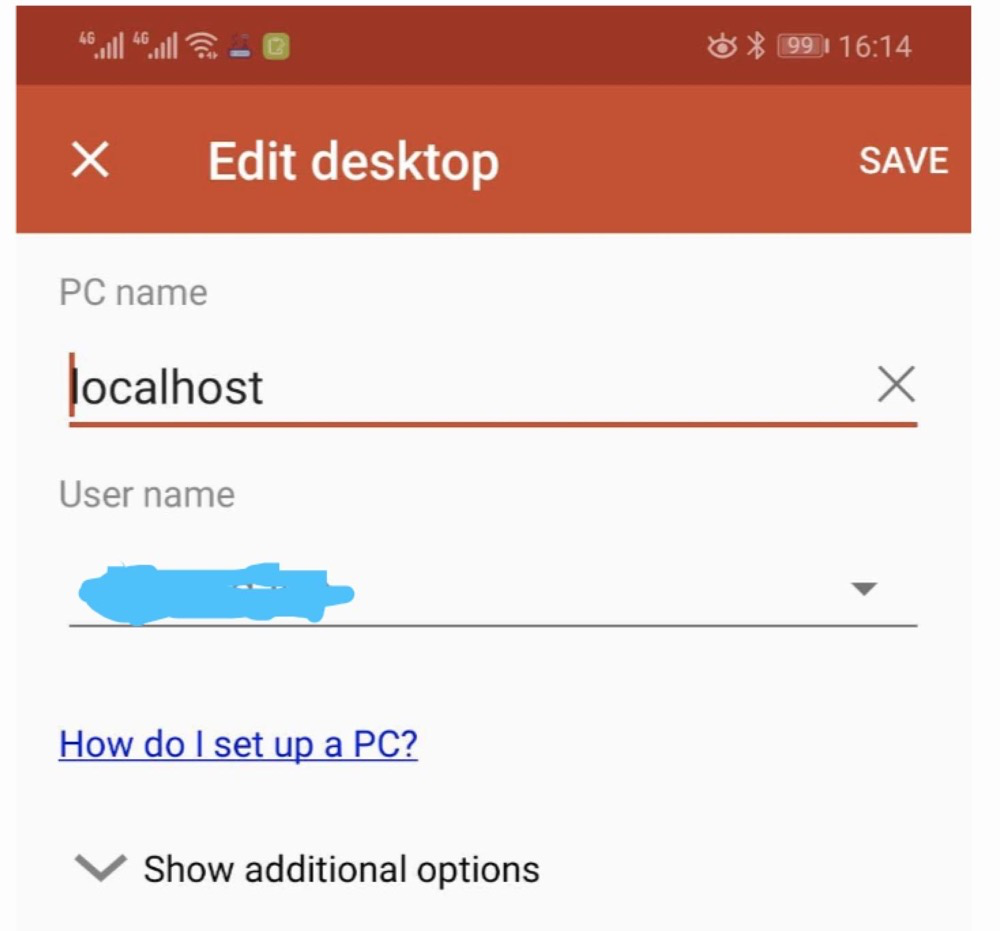The height and width of the screenshot is (931, 1000).
Task: Close the Edit desktop screen
Action: click(x=90, y=159)
